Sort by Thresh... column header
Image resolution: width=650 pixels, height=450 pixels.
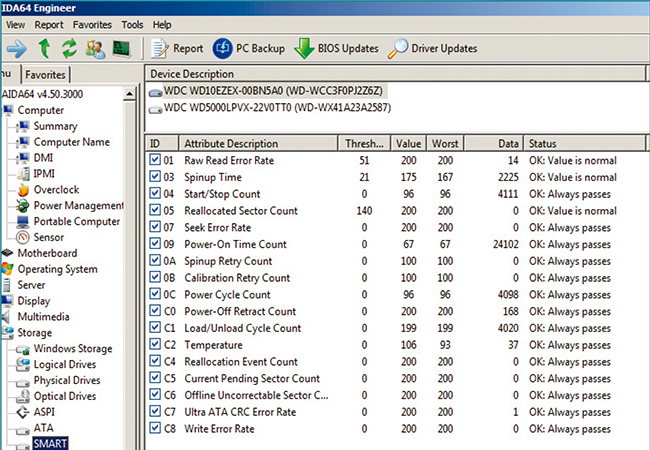(x=364, y=143)
